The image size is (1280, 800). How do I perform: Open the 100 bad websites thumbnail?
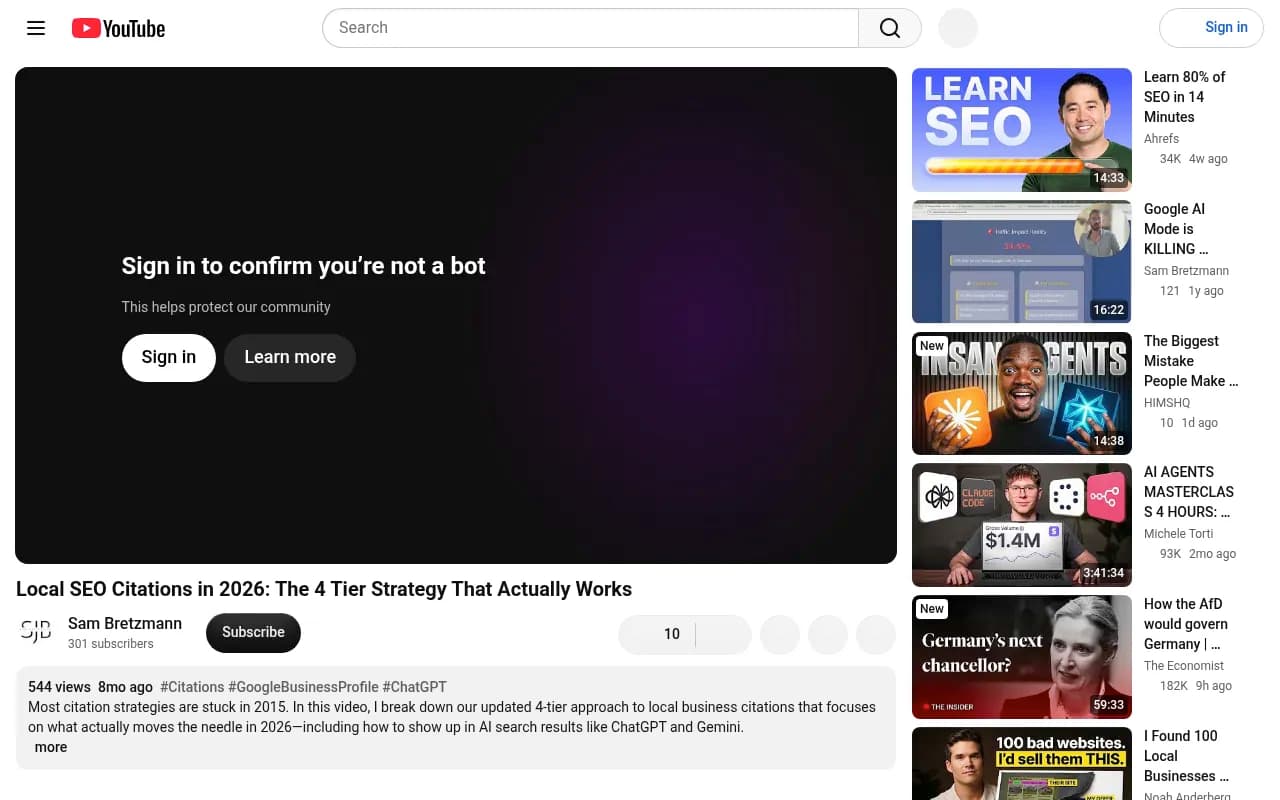(x=1022, y=764)
